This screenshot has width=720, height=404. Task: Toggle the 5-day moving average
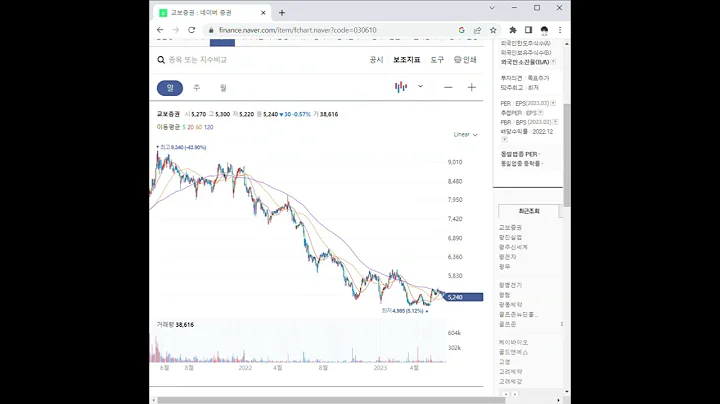[x=184, y=127]
